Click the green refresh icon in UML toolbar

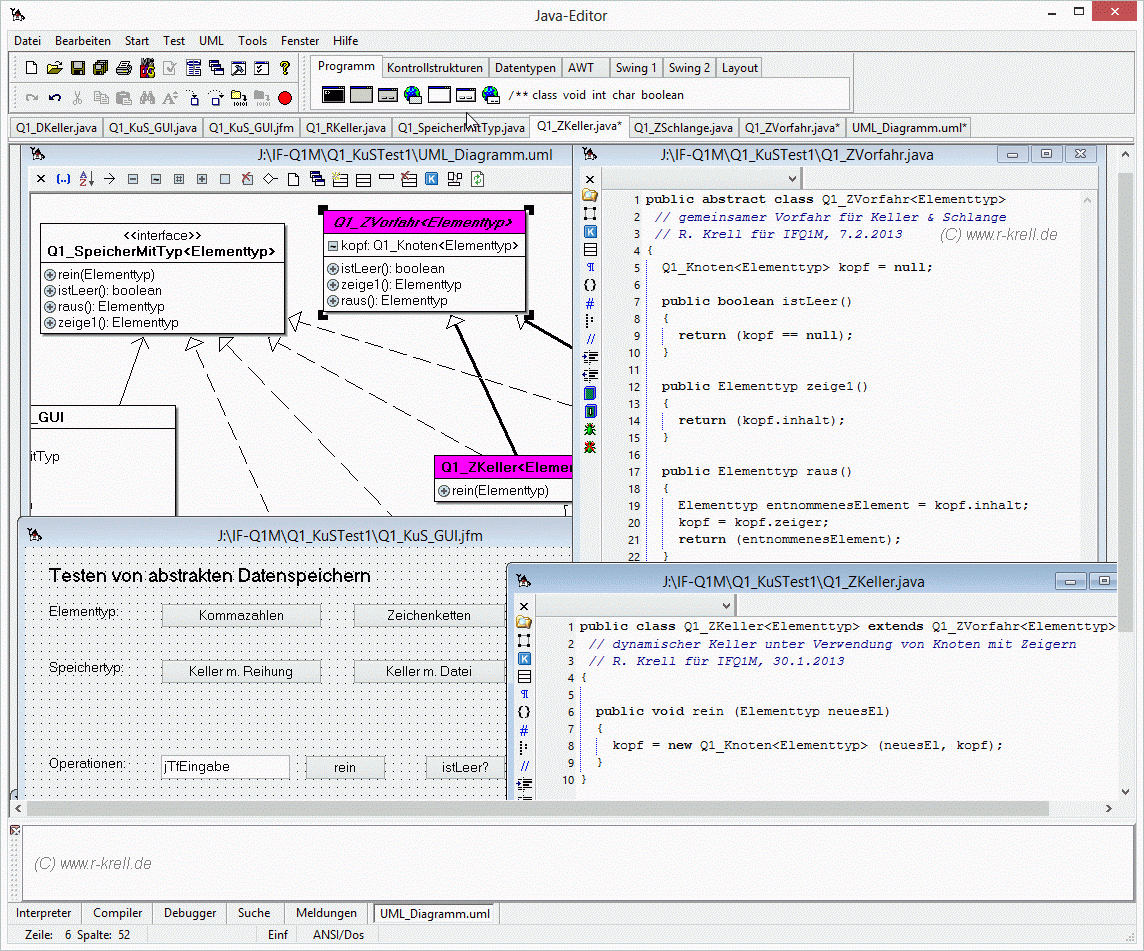pos(478,179)
